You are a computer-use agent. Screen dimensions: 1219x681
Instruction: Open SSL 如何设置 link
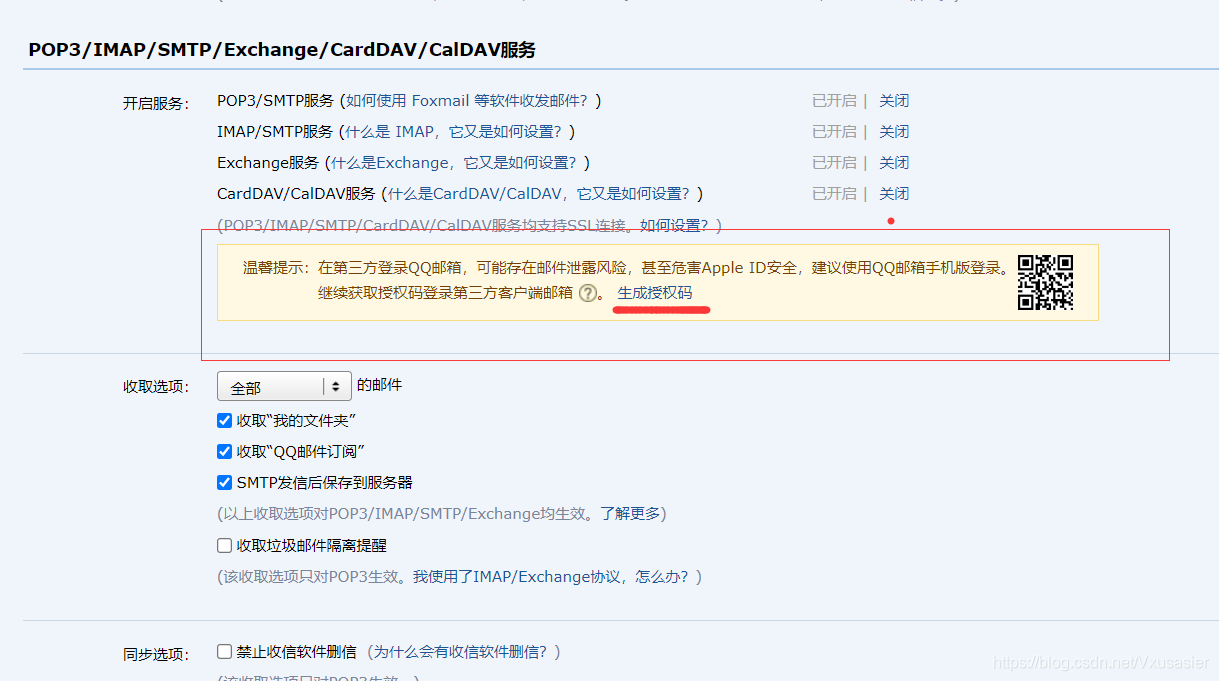[x=675, y=226]
